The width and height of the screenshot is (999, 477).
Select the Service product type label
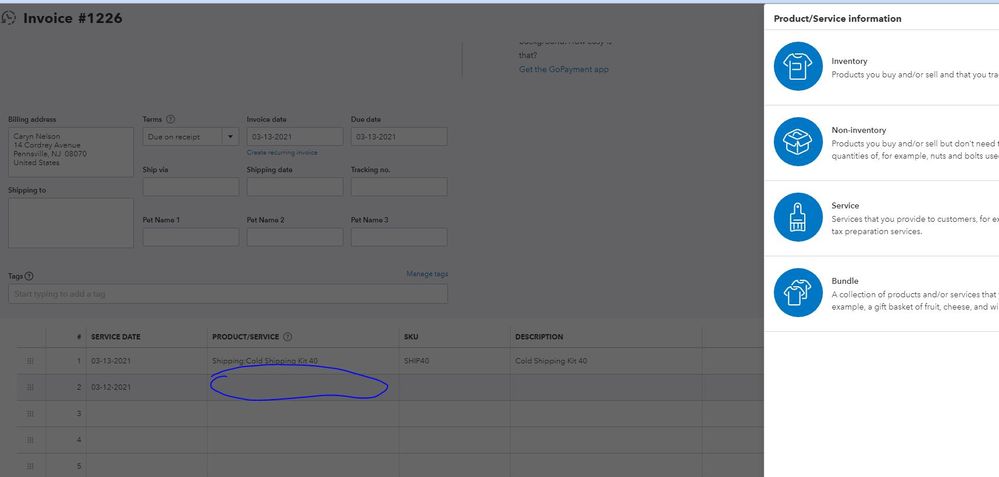tap(845, 206)
